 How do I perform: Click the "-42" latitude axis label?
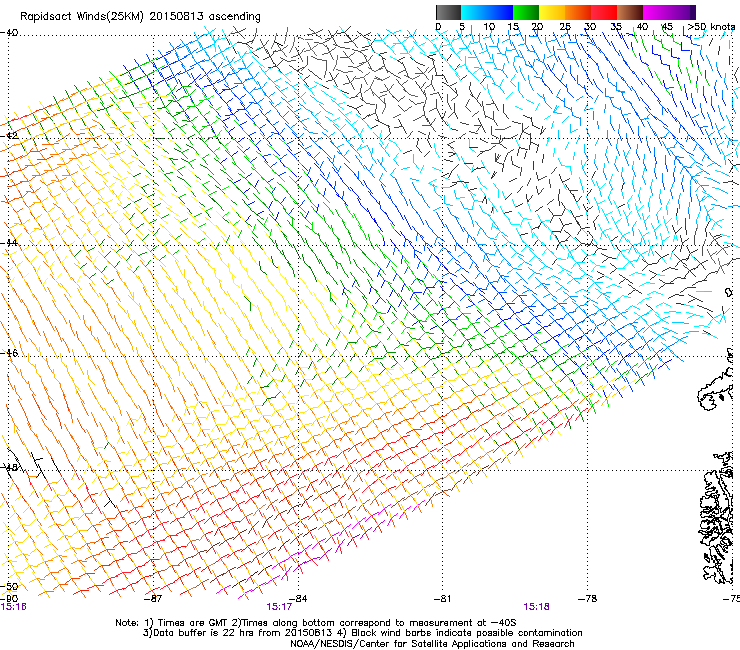(9, 136)
